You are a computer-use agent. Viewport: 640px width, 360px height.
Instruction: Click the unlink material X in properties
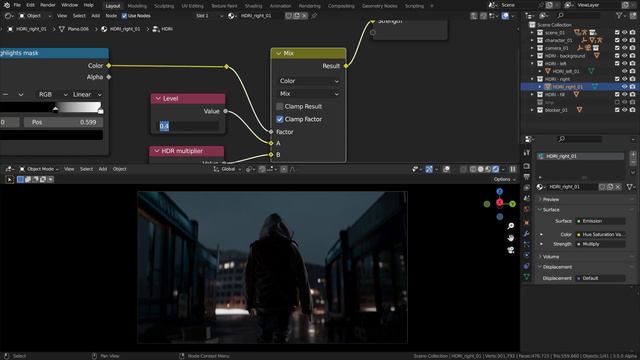(618, 187)
